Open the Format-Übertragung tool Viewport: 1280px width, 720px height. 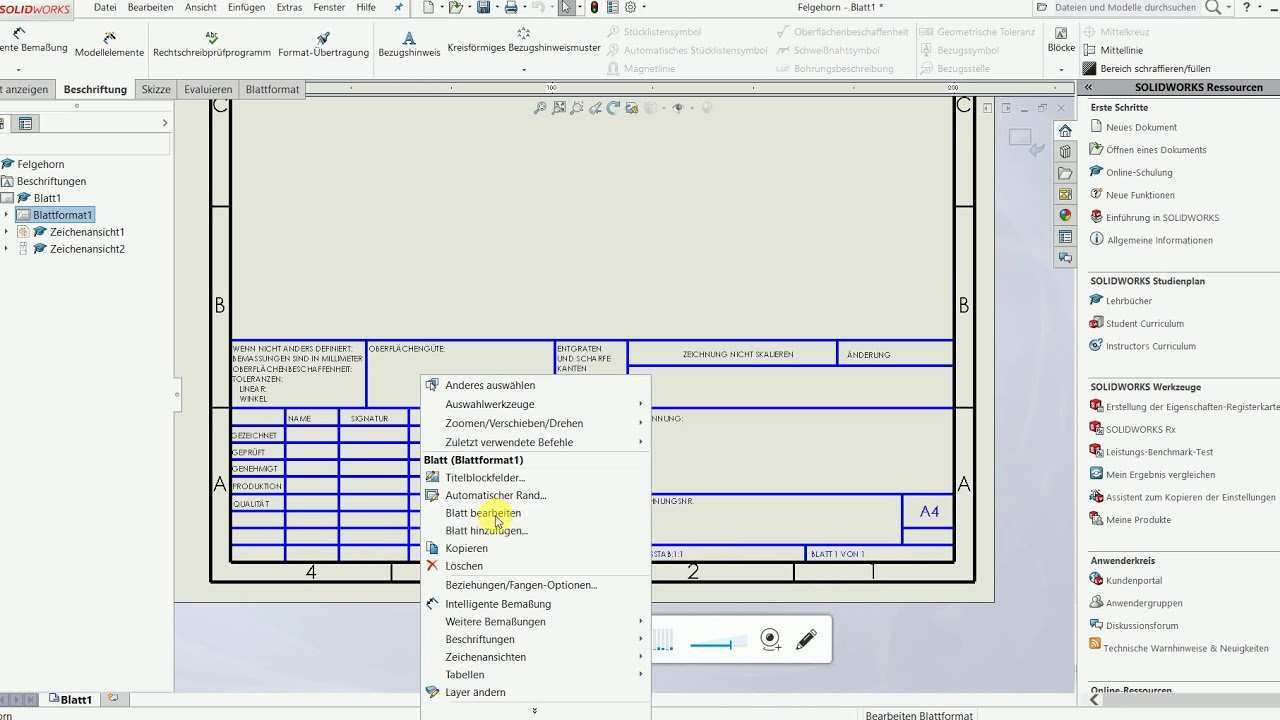click(323, 45)
